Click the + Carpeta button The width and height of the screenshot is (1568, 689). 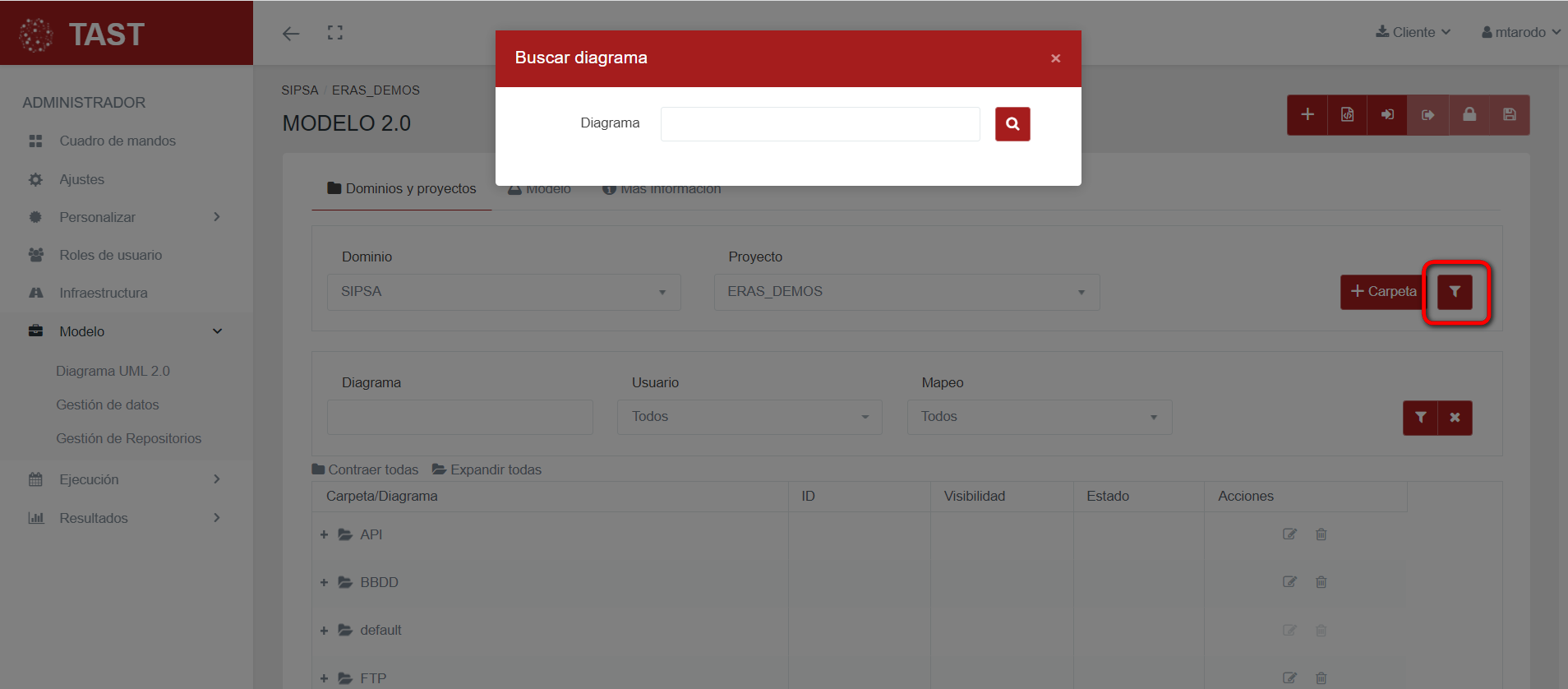(x=1383, y=292)
